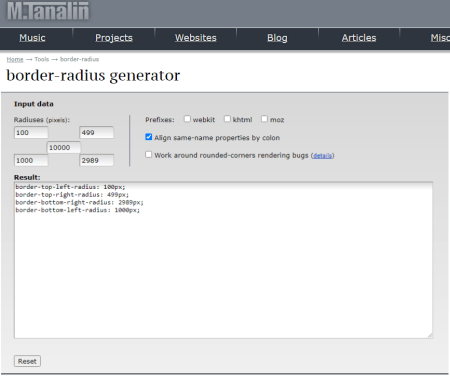Open the Music navigation item
The image size is (450, 378).
click(32, 38)
